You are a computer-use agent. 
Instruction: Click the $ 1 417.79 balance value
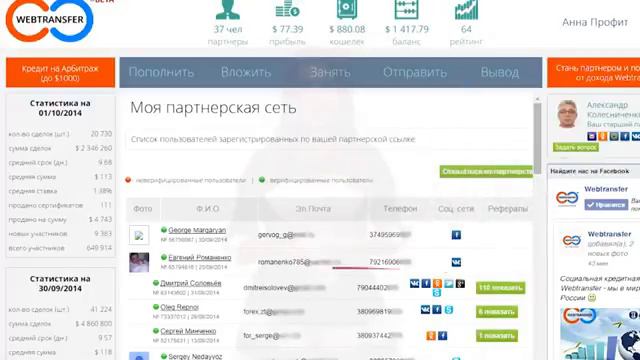(x=407, y=29)
